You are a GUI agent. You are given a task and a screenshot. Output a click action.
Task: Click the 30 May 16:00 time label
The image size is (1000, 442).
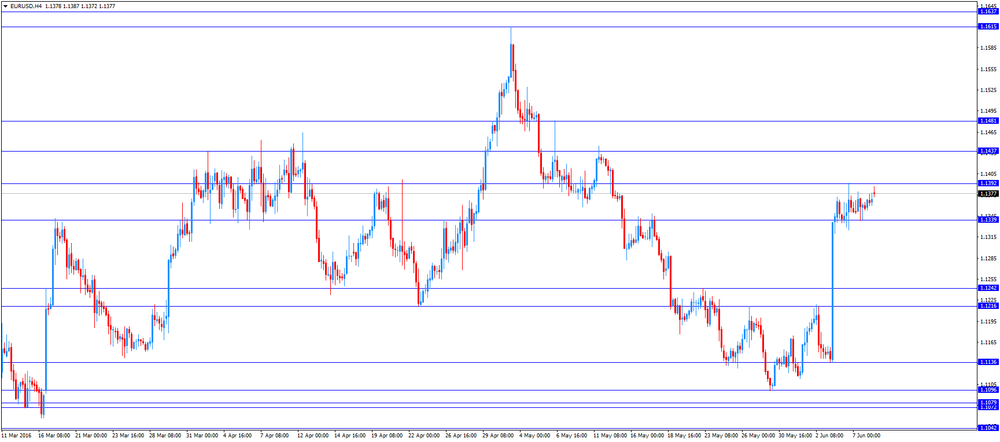[x=794, y=437]
